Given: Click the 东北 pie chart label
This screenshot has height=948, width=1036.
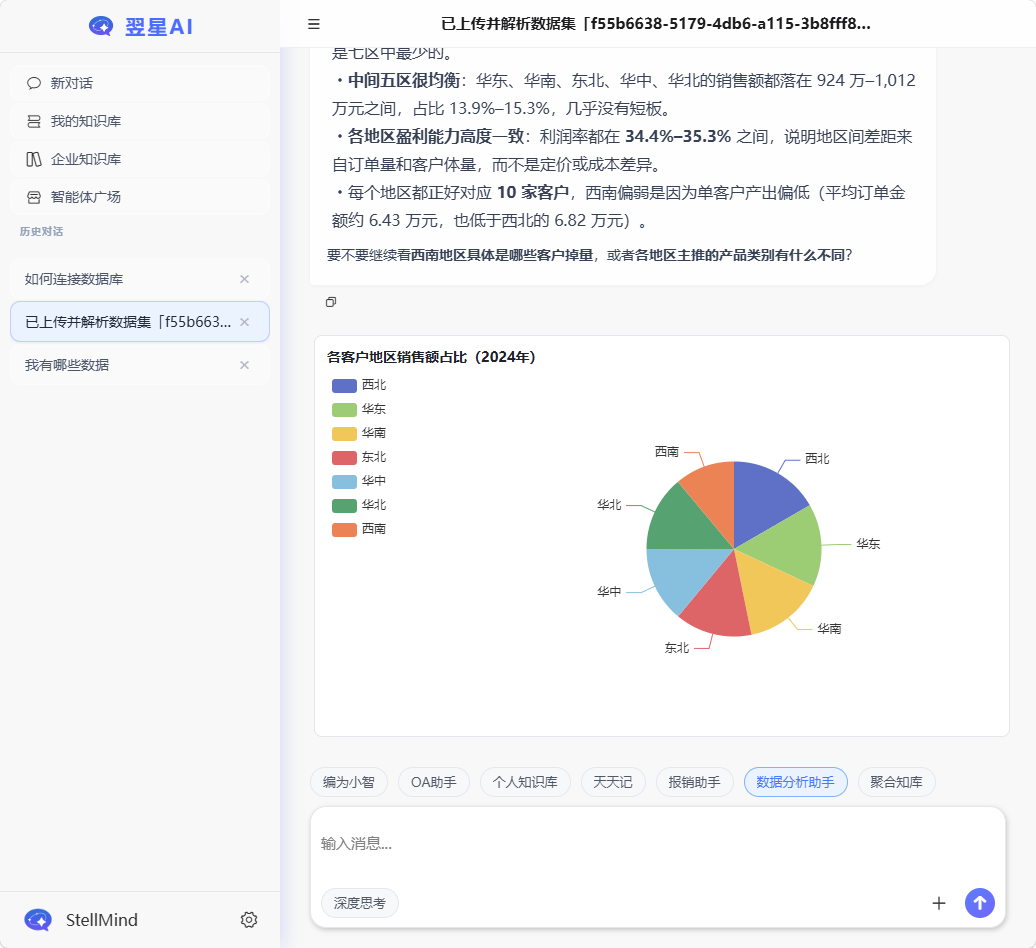Looking at the screenshot, I should click(x=677, y=649).
